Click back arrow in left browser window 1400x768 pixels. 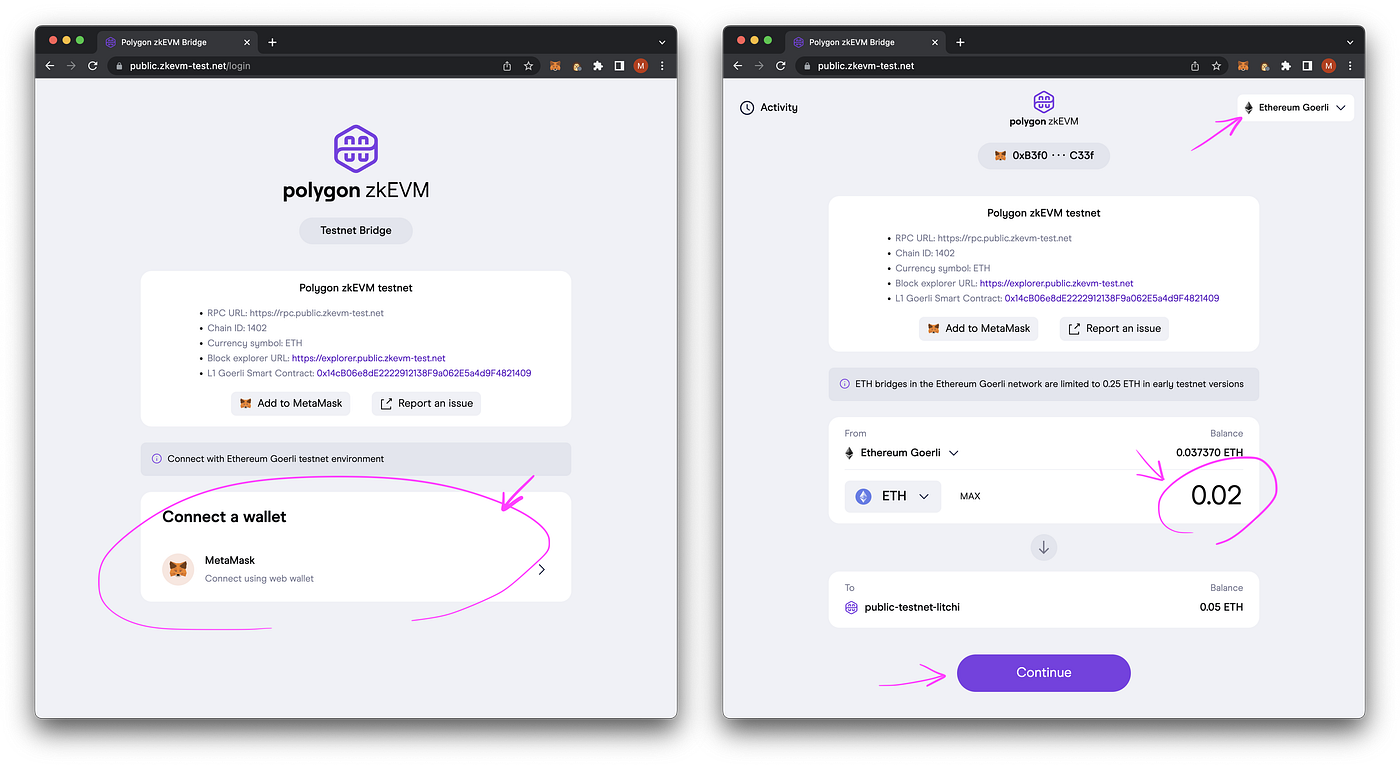50,66
